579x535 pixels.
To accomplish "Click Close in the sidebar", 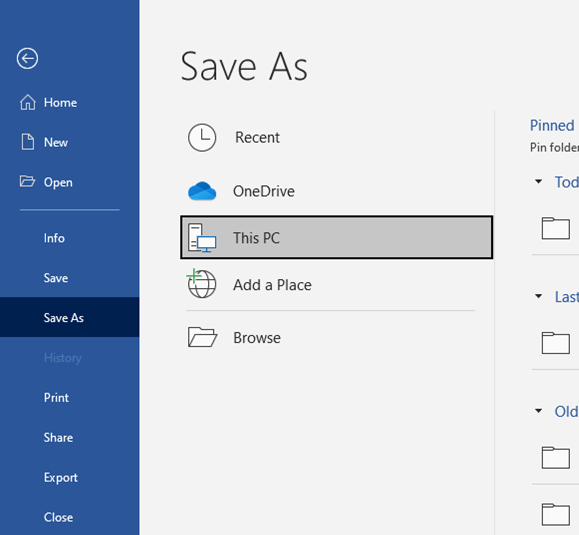I will point(70,517).
